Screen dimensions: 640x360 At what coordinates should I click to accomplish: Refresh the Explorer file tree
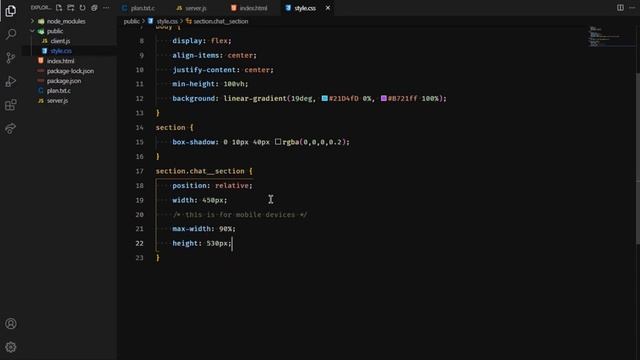coord(82,8)
